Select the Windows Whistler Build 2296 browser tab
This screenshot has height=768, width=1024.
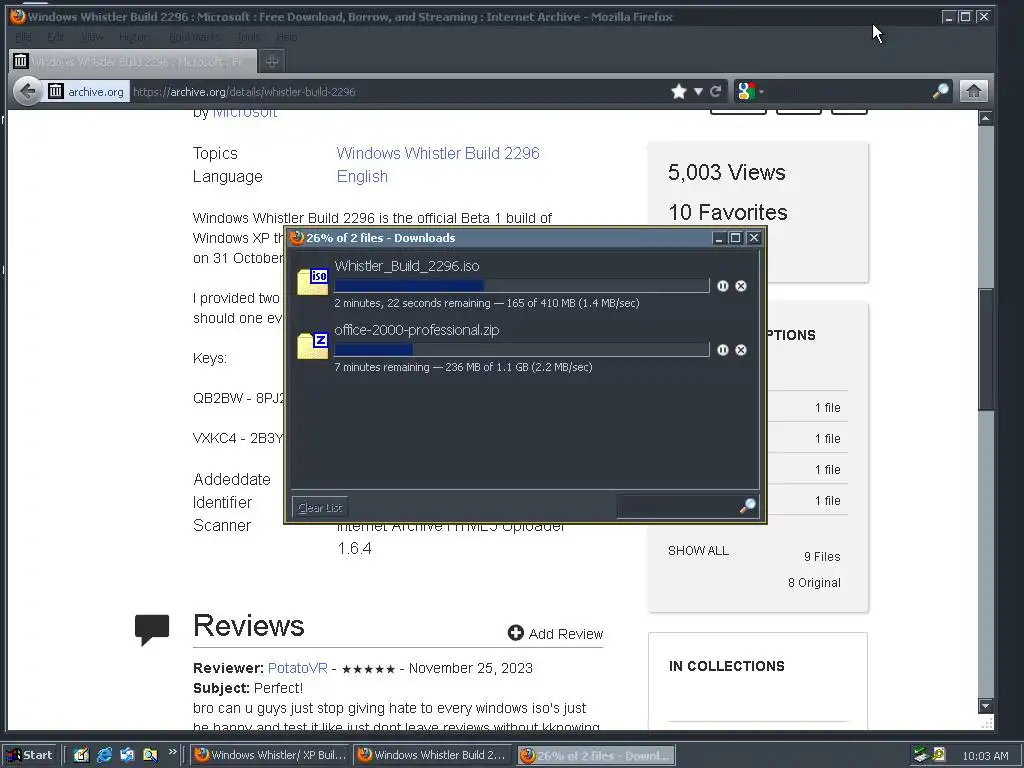133,61
